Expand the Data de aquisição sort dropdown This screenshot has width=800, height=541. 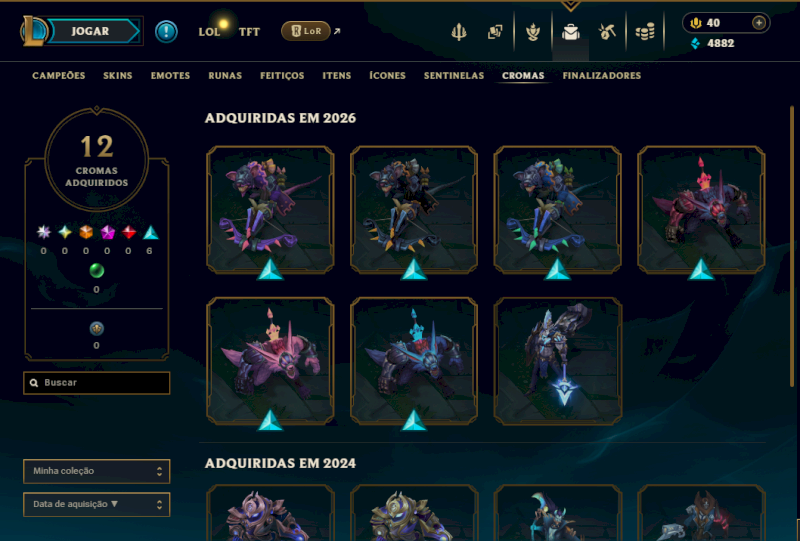pos(96,504)
